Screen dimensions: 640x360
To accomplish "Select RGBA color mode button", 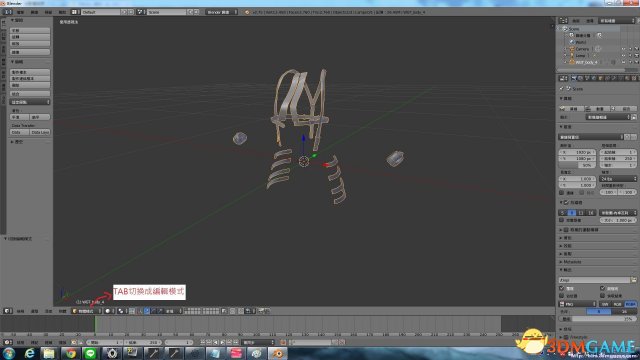I will point(630,304).
